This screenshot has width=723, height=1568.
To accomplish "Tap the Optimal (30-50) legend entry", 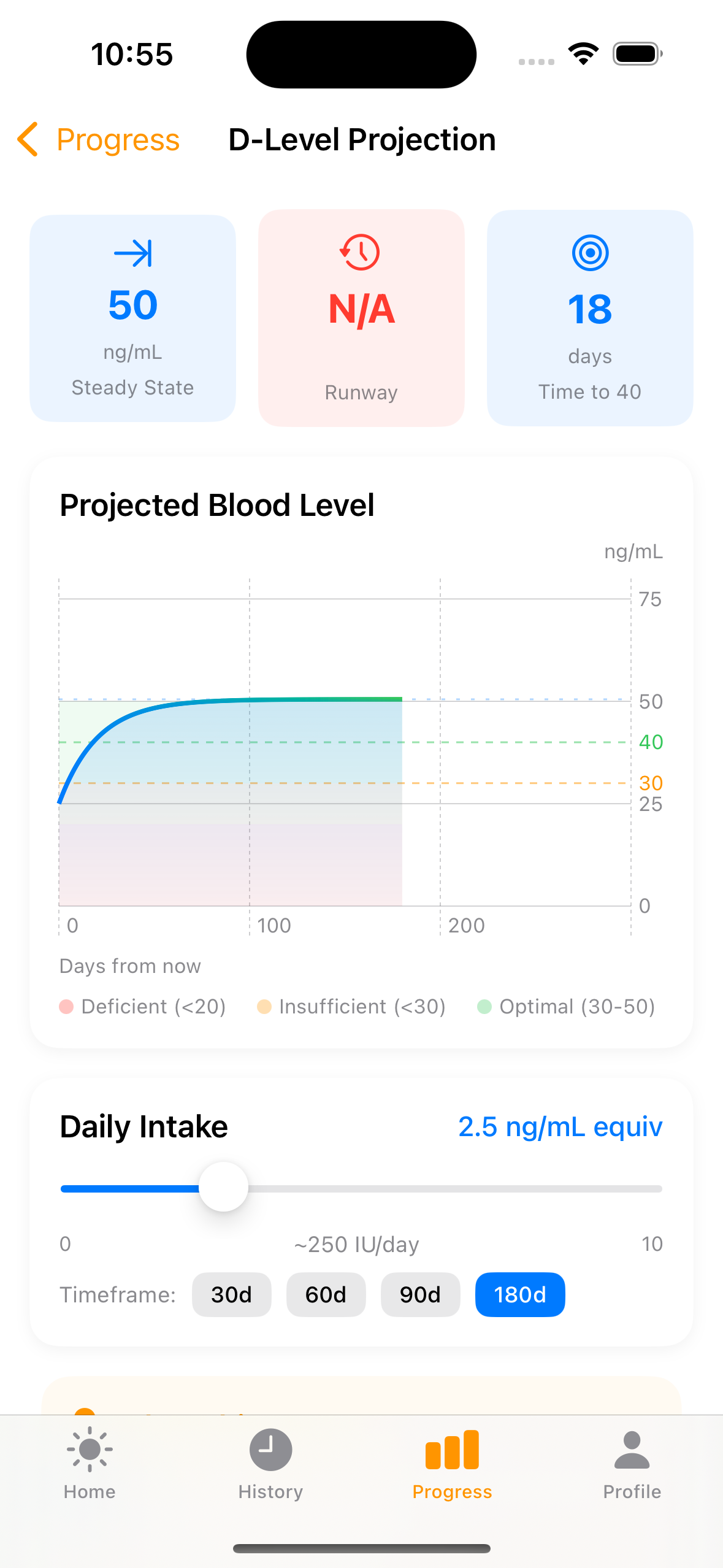I will click(567, 1007).
